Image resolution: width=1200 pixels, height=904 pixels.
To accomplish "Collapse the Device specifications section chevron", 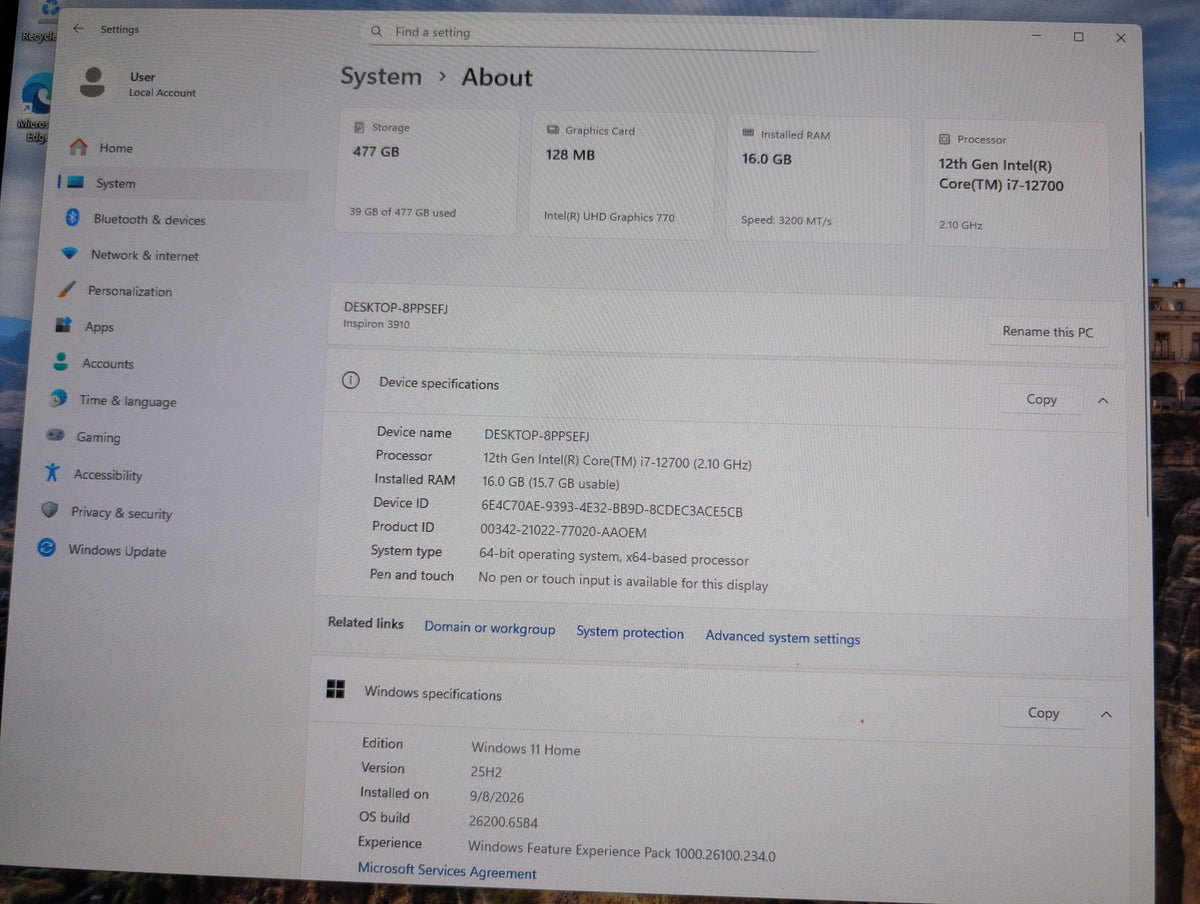I will 1103,400.
